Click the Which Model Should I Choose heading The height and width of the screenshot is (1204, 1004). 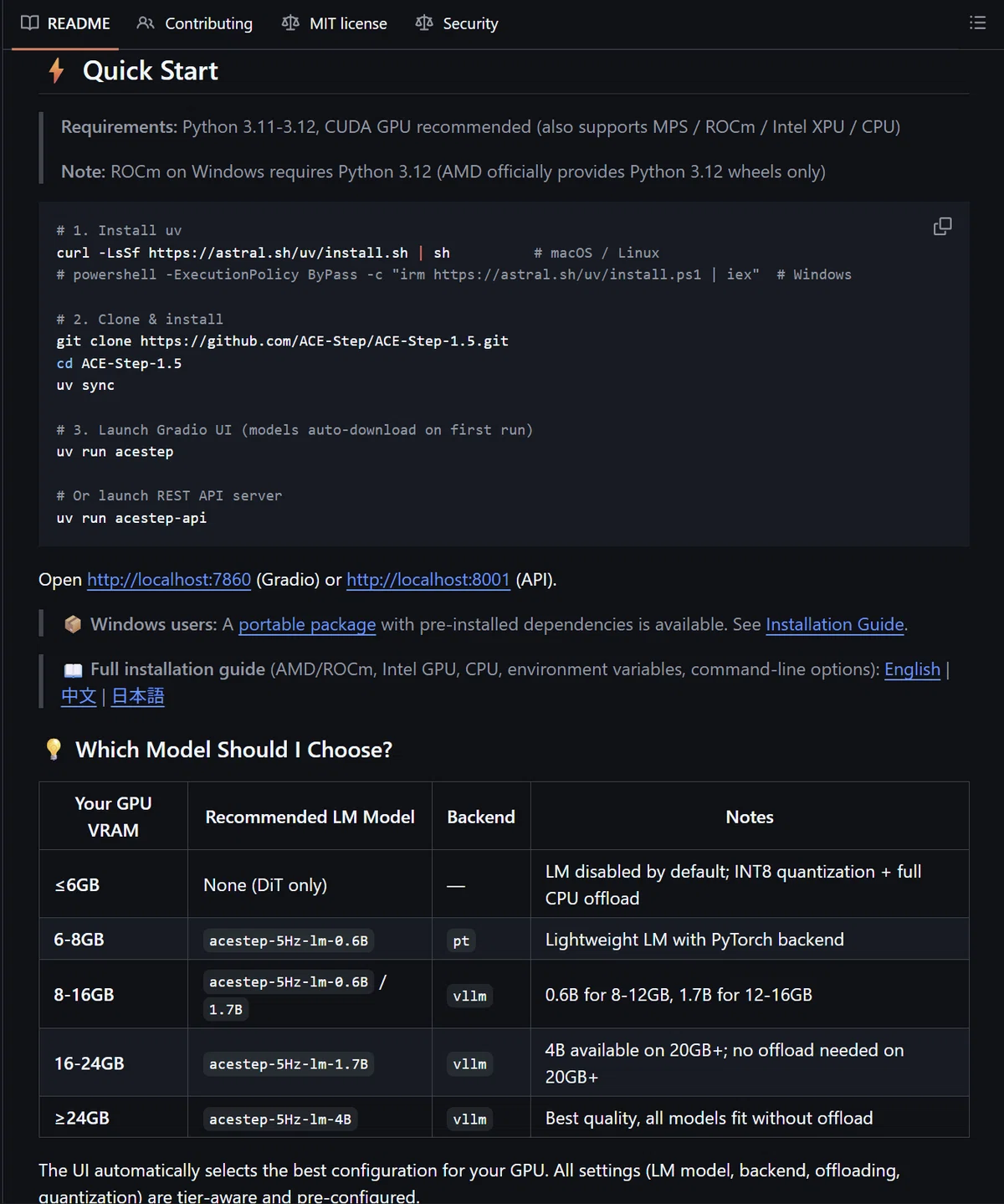[233, 750]
